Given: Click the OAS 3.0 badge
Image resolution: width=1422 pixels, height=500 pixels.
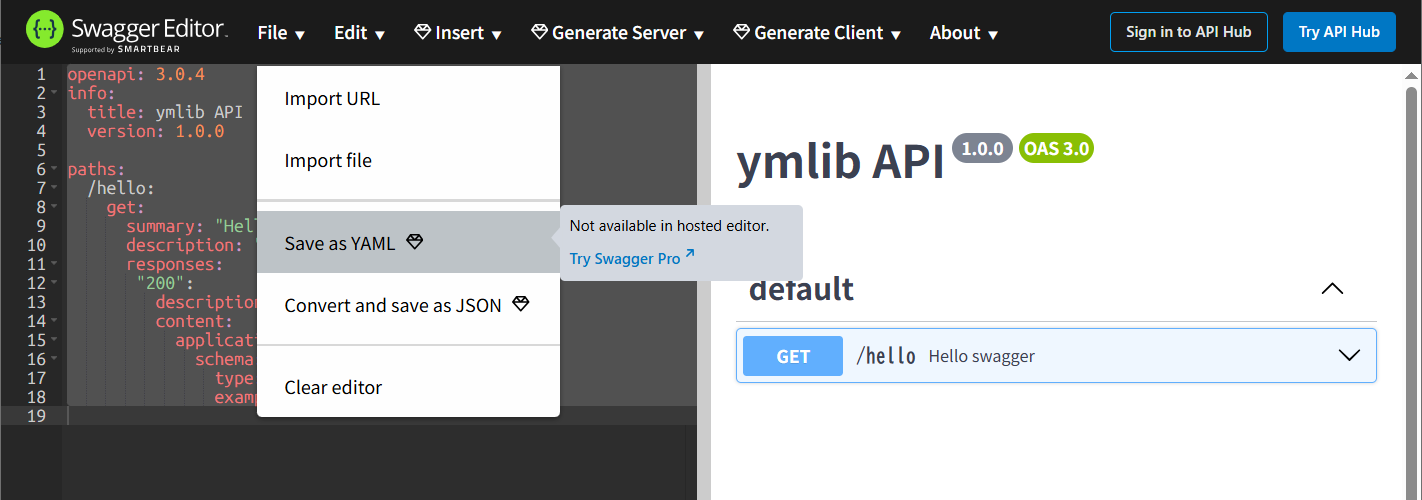Looking at the screenshot, I should (1056, 149).
